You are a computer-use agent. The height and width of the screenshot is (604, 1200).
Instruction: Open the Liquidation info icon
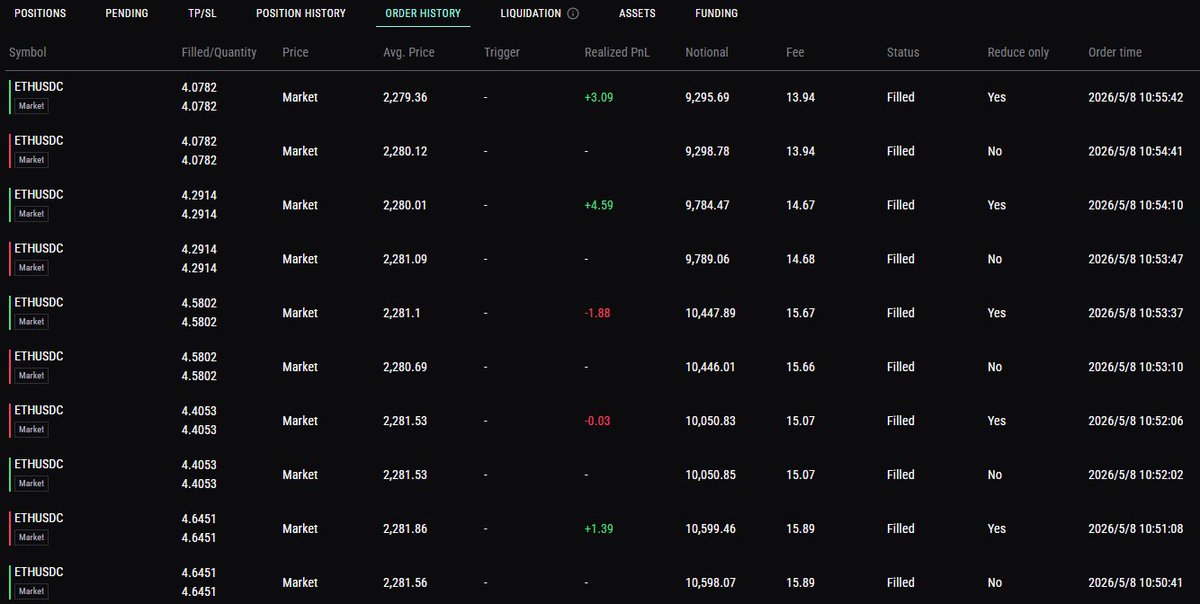(x=573, y=14)
